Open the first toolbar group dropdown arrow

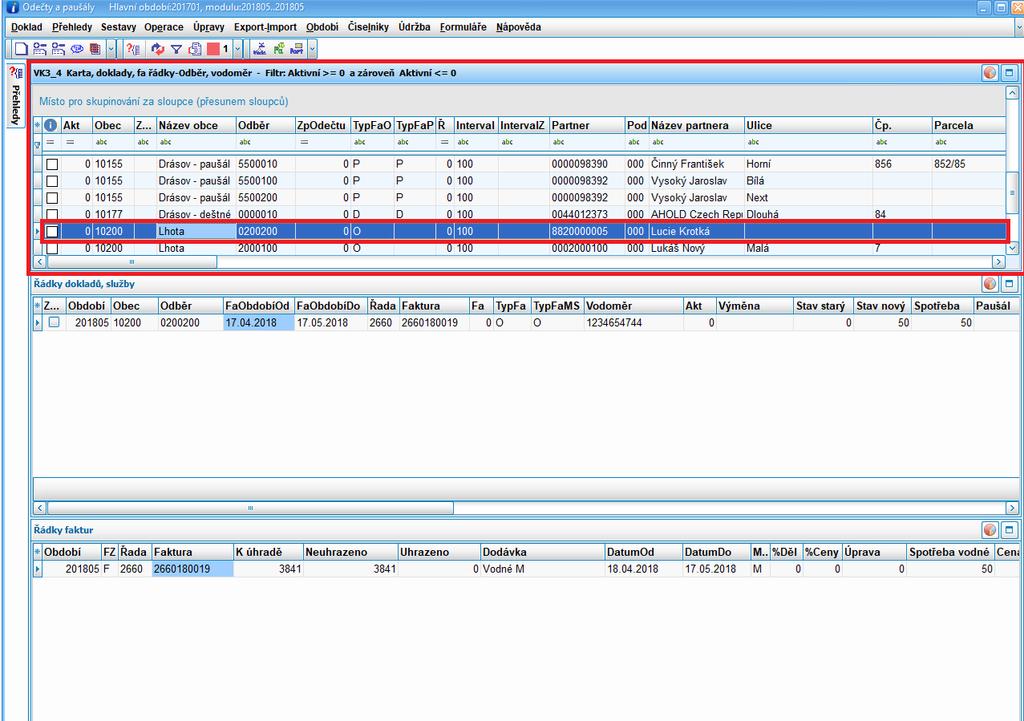(111, 49)
